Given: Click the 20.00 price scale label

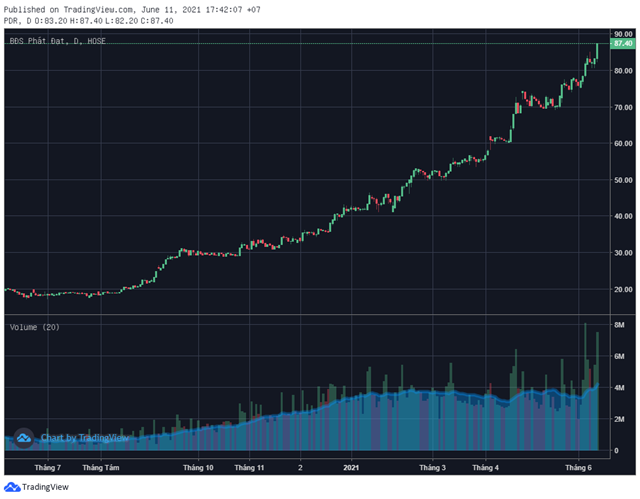Looking at the screenshot, I should pyautogui.click(x=623, y=289).
